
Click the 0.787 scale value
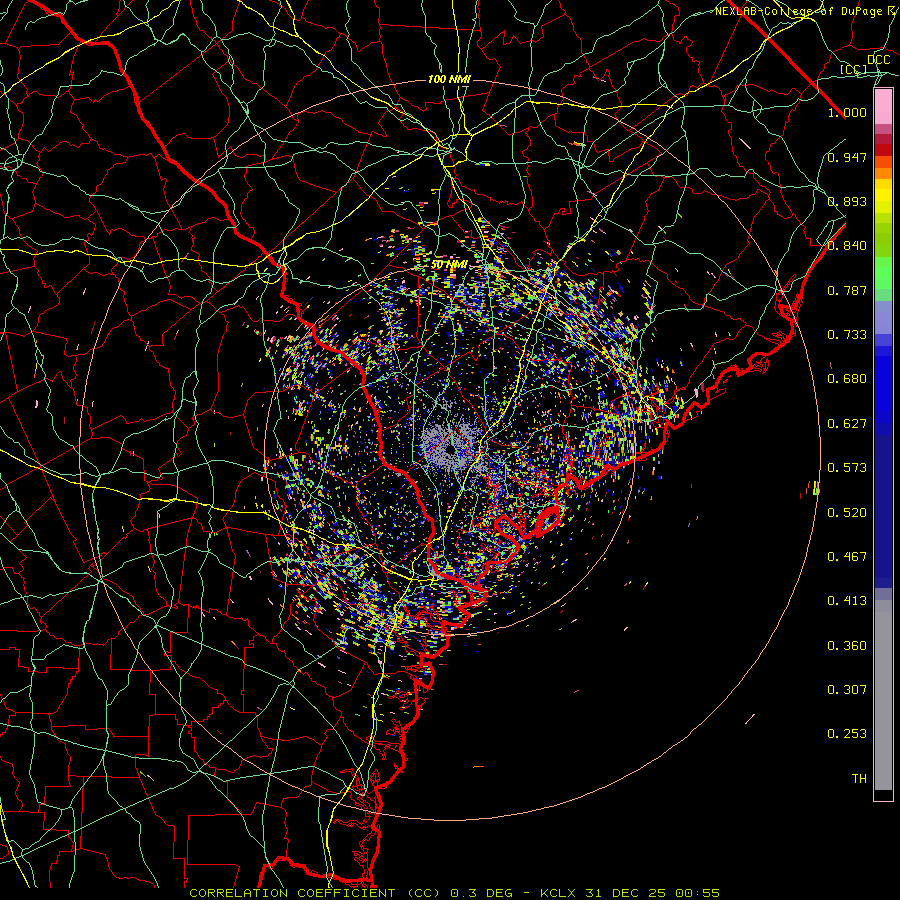(847, 290)
